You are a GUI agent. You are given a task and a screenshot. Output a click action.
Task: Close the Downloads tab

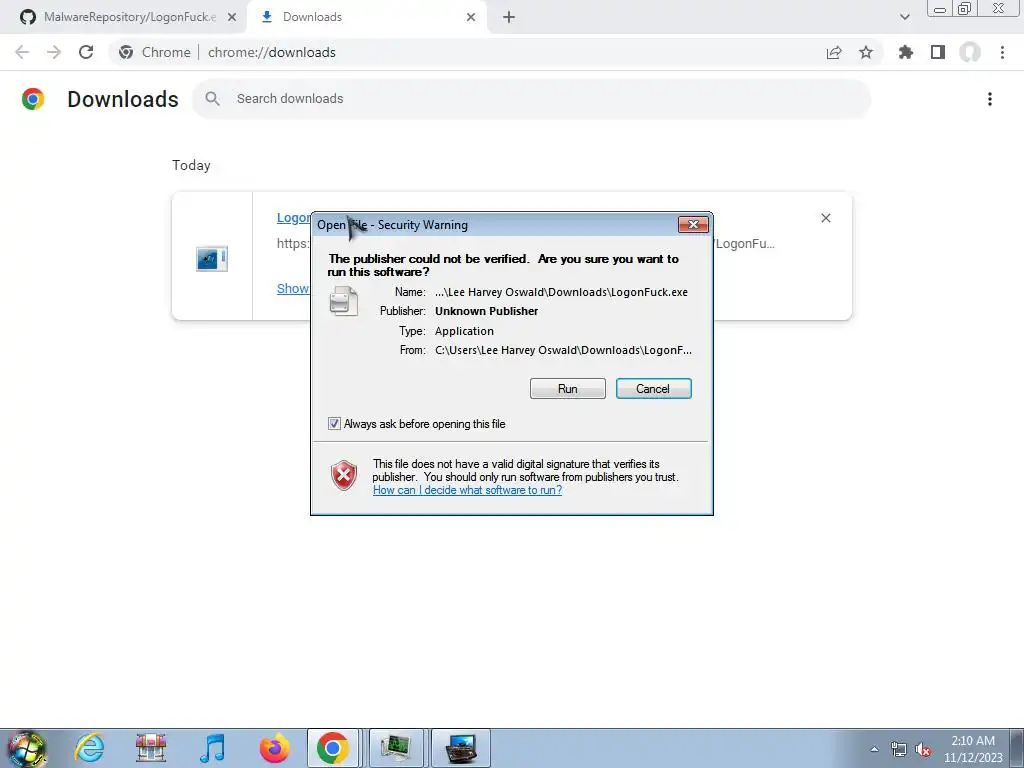tap(471, 18)
